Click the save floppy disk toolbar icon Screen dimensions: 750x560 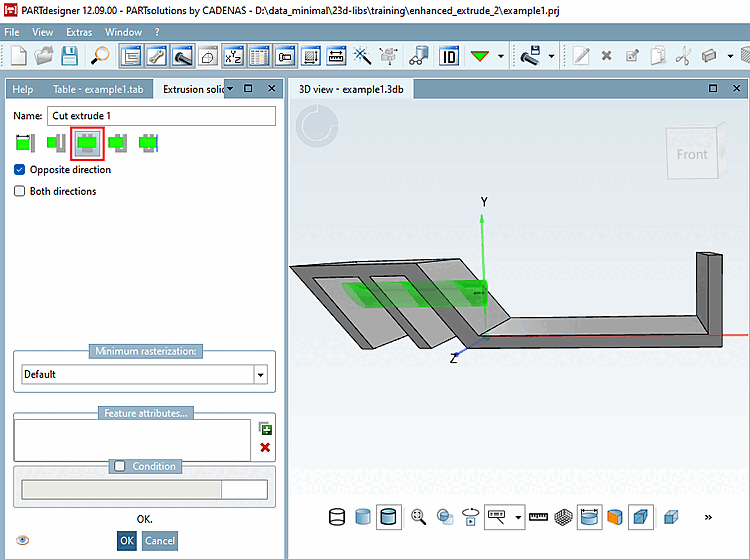click(70, 55)
